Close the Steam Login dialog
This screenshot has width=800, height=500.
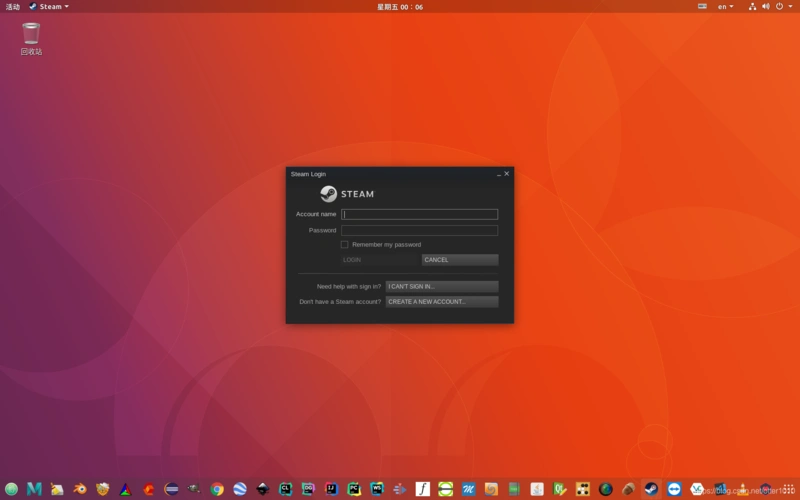coord(507,173)
